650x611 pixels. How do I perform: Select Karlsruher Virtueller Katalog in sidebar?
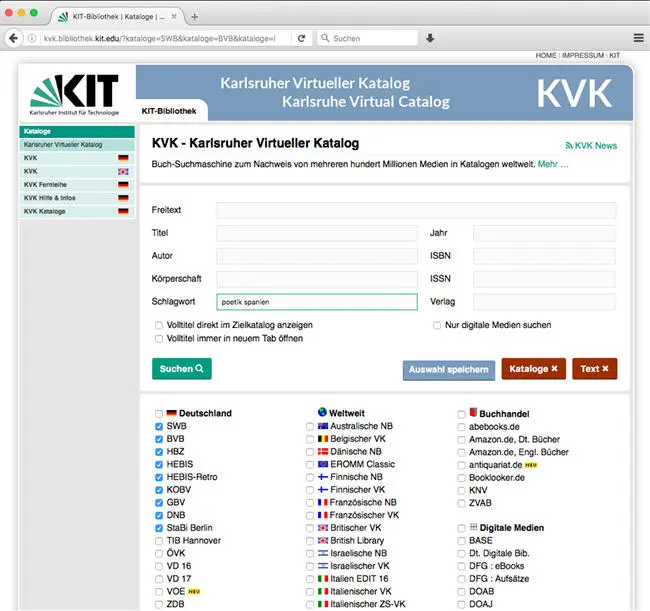coord(77,145)
